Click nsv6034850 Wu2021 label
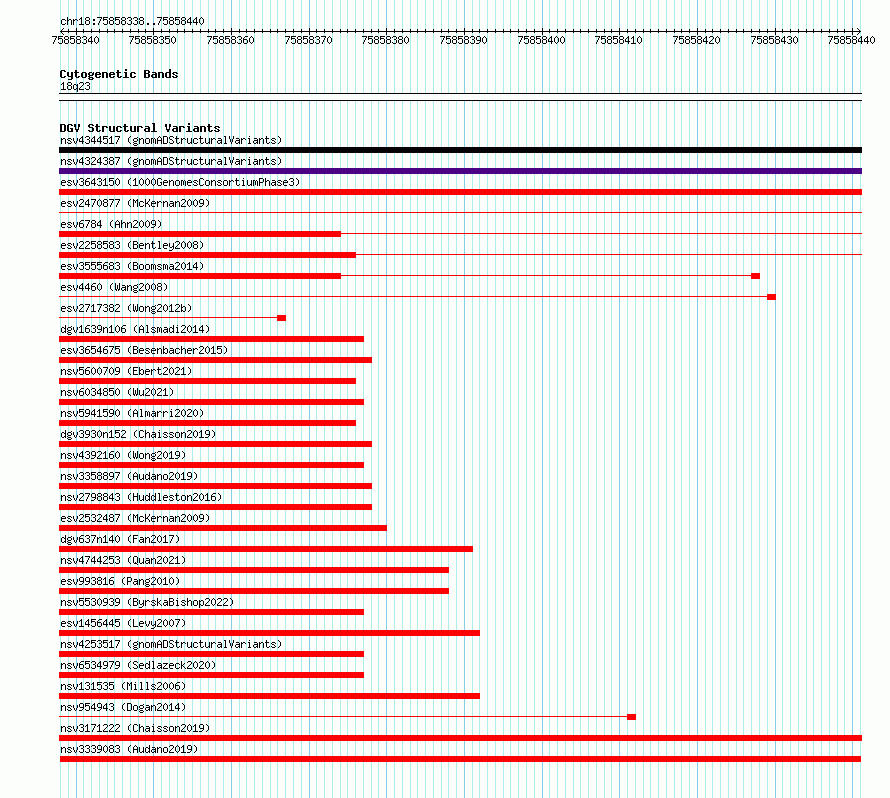 (x=117, y=392)
